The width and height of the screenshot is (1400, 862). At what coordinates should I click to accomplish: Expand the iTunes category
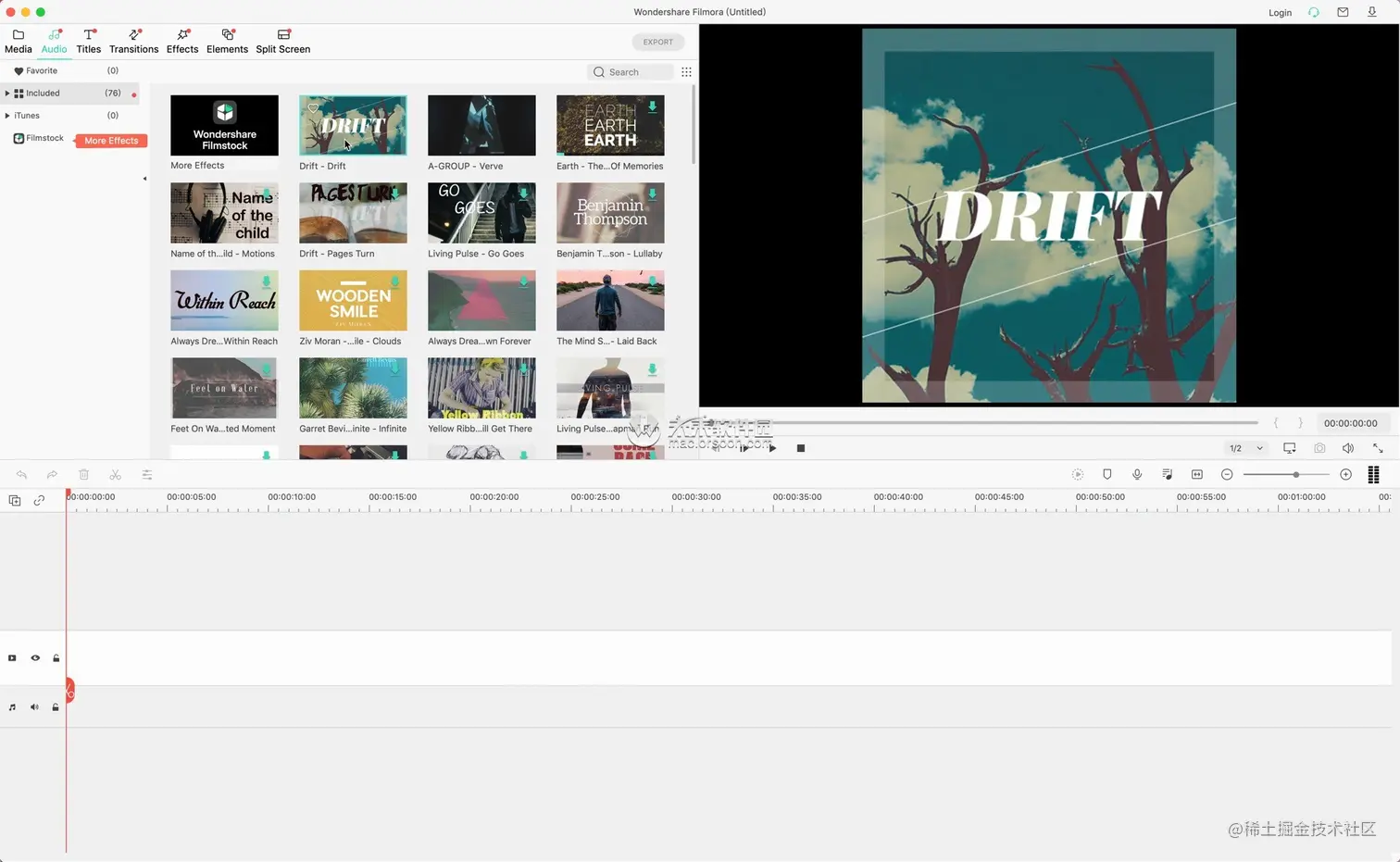tap(7, 116)
